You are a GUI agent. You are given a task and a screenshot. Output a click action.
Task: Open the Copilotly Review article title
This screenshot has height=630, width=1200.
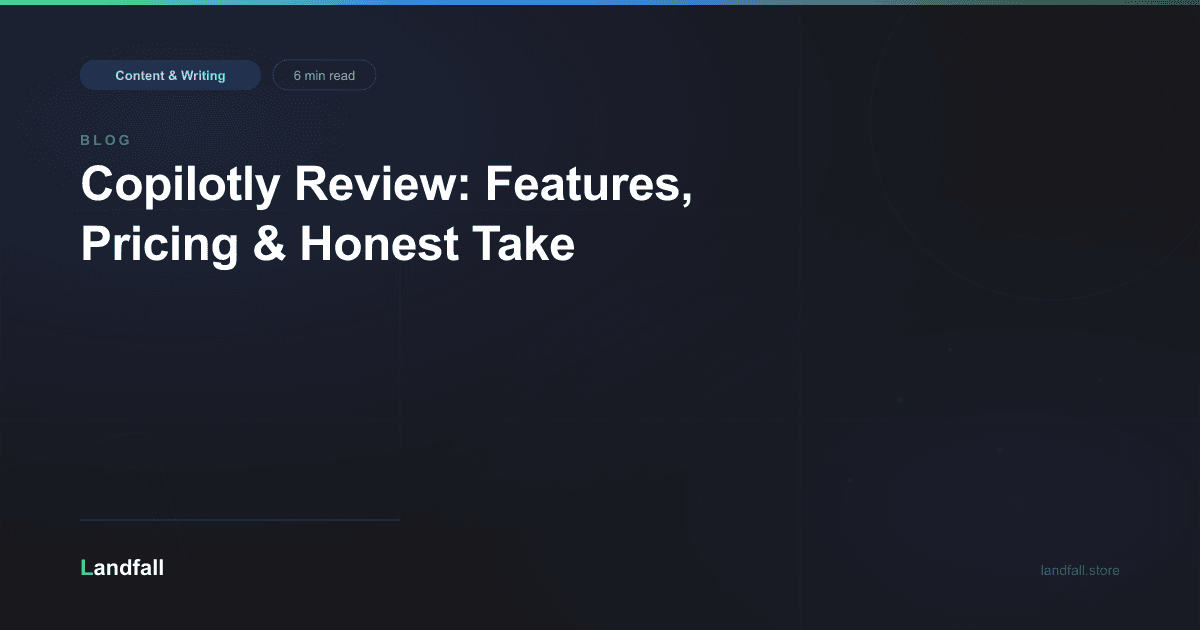coord(388,214)
